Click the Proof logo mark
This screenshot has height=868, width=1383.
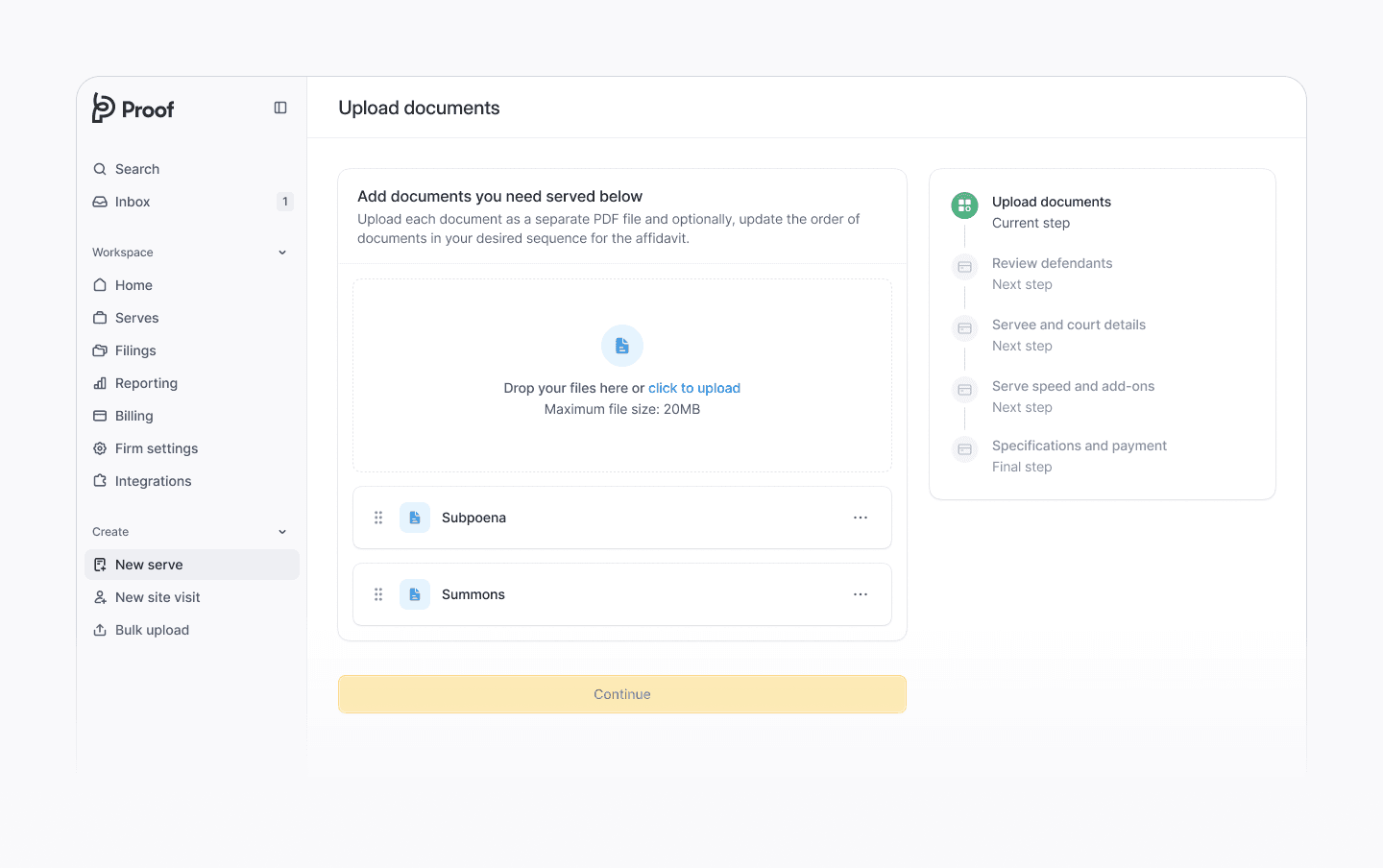point(102,108)
